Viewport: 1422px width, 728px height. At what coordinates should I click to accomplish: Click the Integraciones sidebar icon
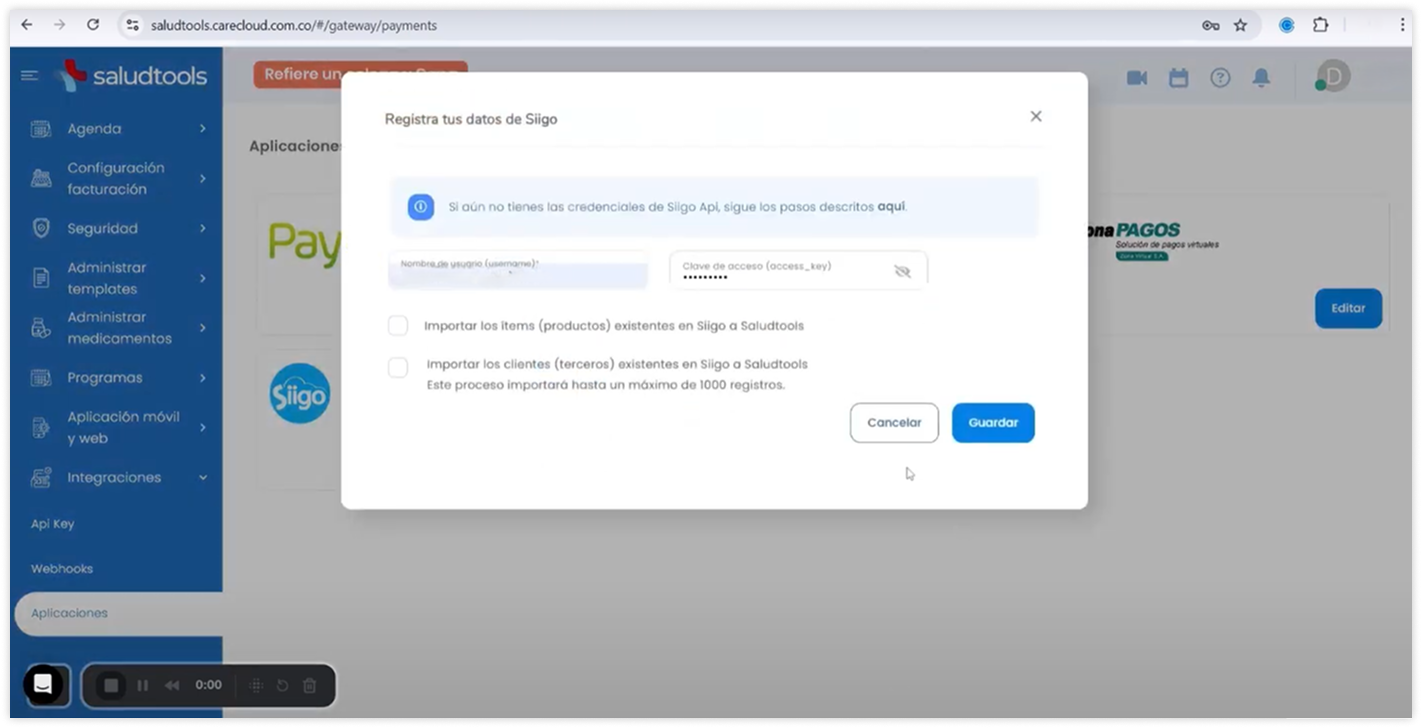41,477
